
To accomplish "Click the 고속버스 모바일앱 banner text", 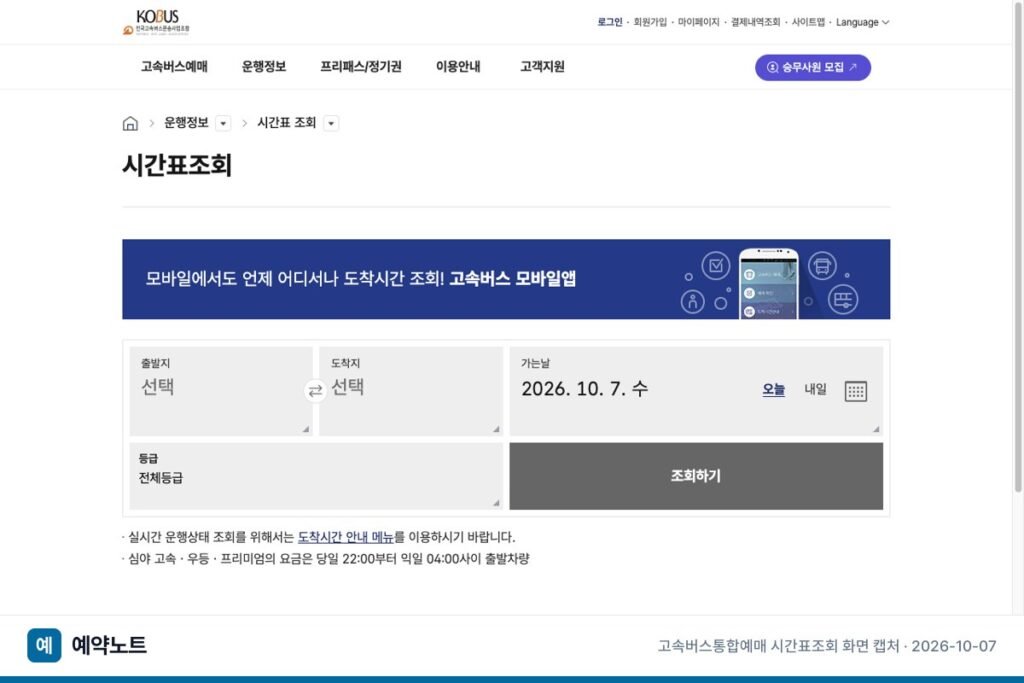I will (x=513, y=279).
